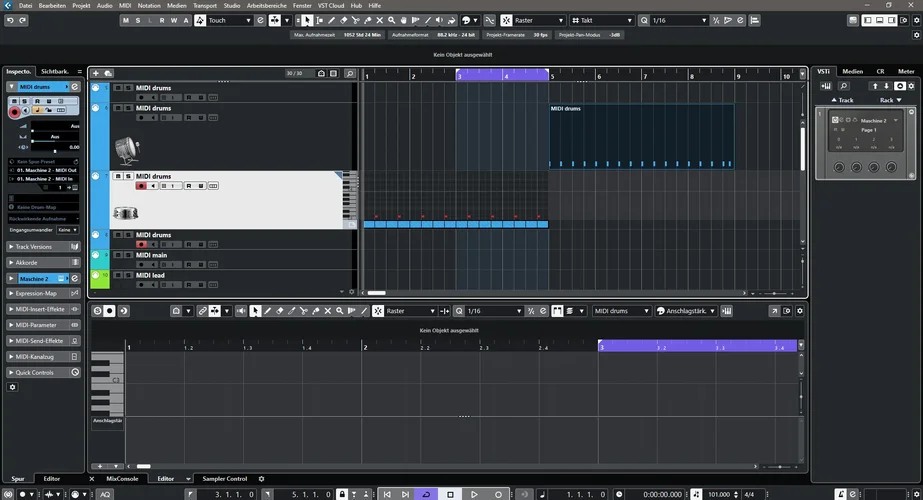Open track search magnifier above track list
This screenshot has height=500, width=923.
click(350, 73)
